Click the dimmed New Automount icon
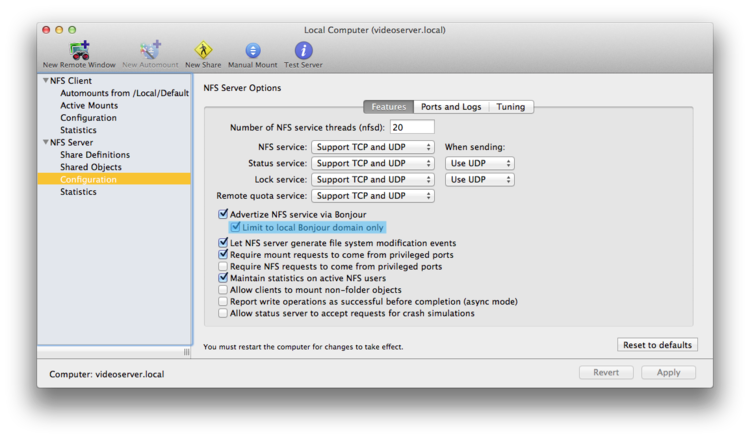750x439 pixels. point(150,50)
